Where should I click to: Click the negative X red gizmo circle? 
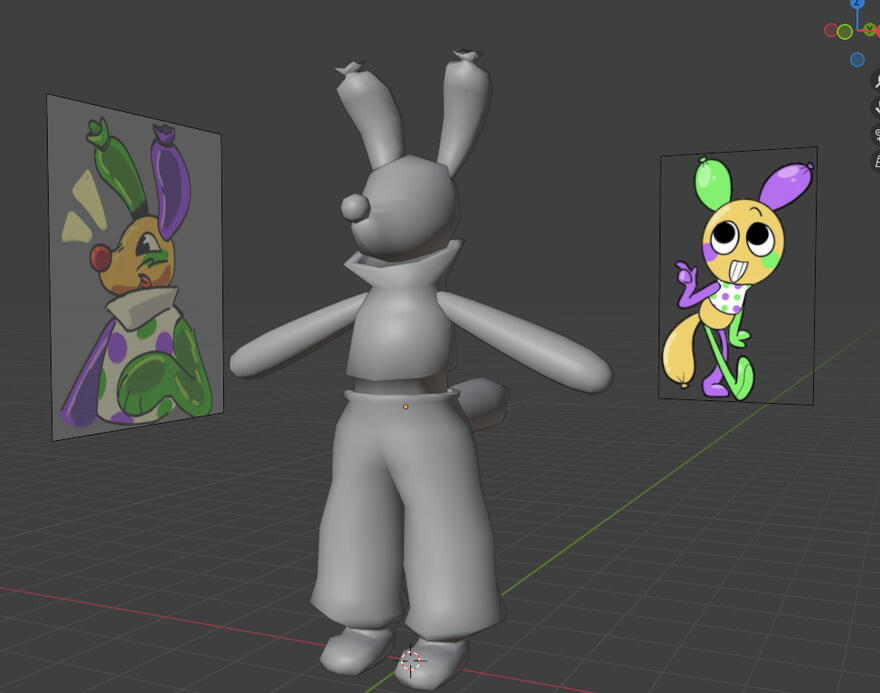pos(830,31)
